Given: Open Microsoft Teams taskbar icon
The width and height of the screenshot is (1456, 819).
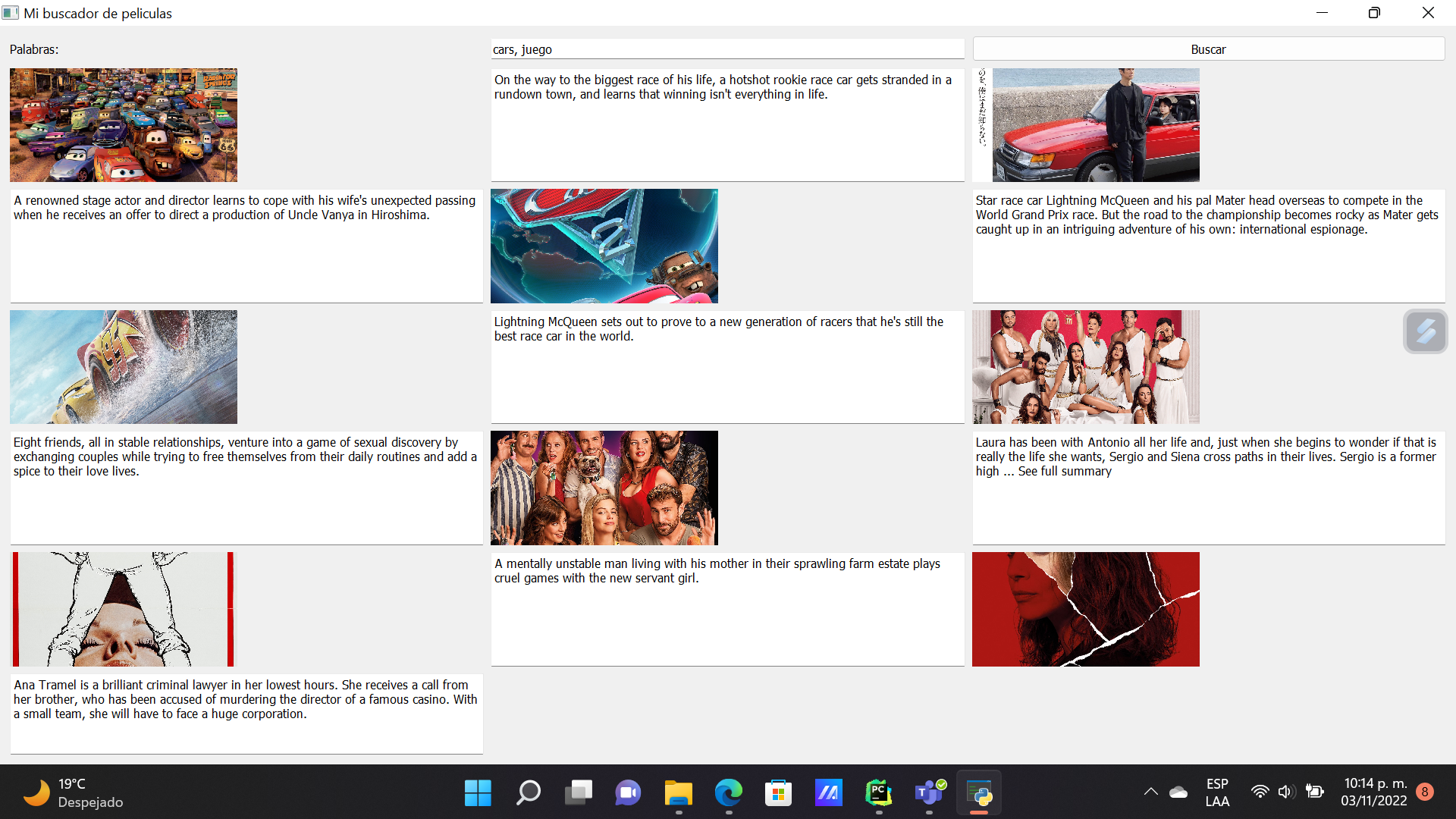Looking at the screenshot, I should 929,793.
